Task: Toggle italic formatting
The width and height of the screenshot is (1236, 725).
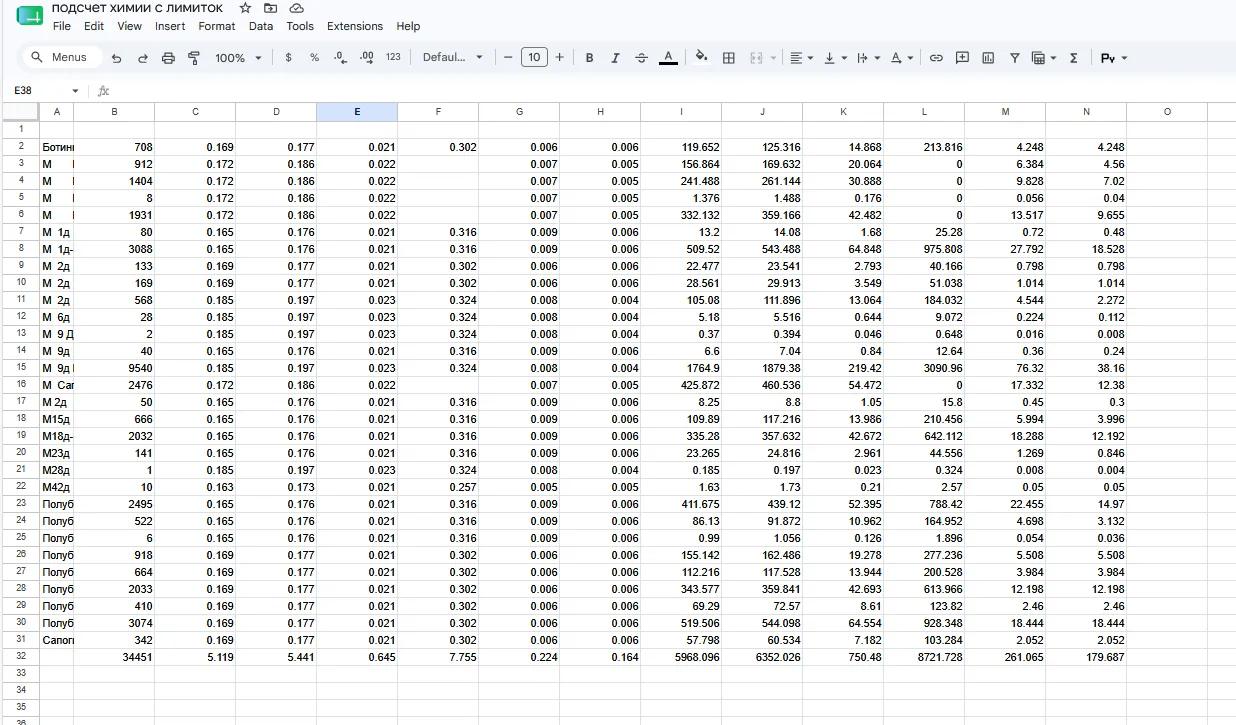Action: (x=615, y=58)
